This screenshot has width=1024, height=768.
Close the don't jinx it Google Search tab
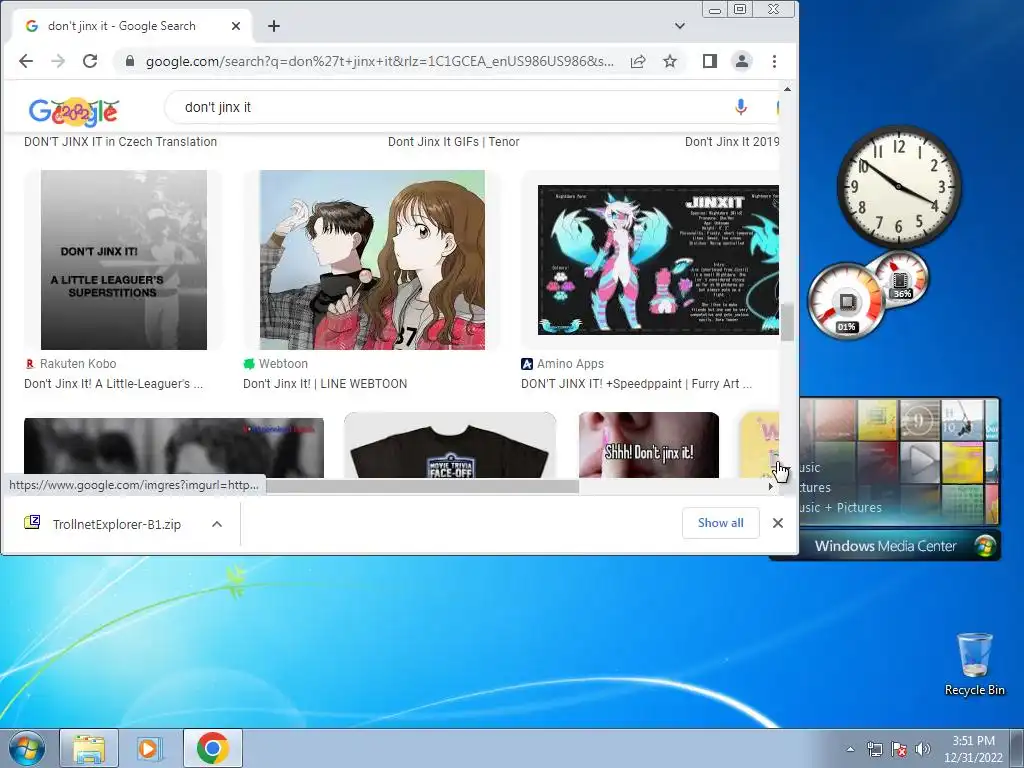tap(236, 26)
